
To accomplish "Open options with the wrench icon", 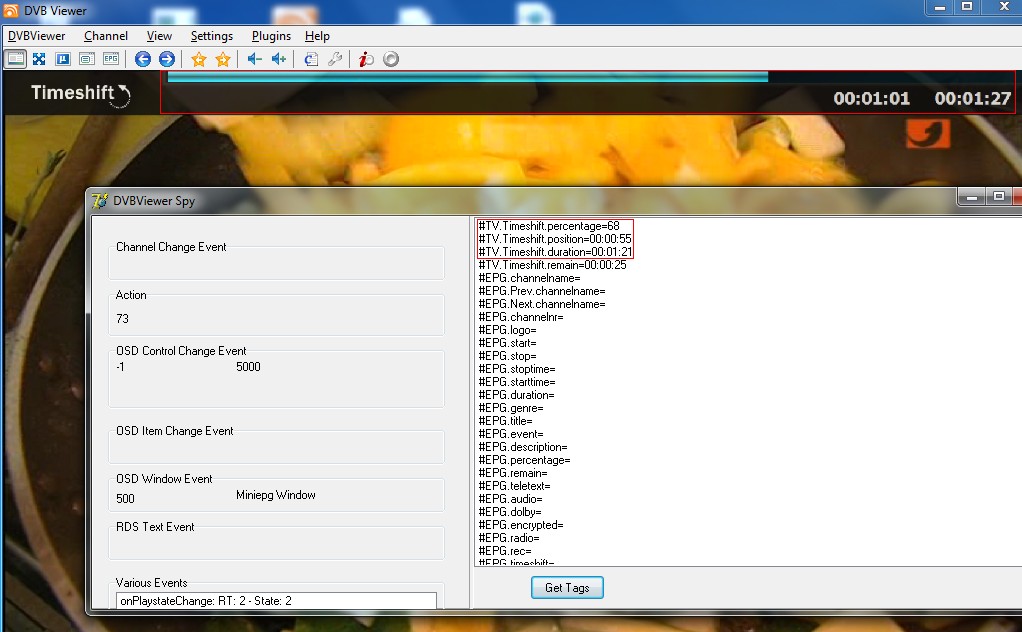I will (335, 59).
